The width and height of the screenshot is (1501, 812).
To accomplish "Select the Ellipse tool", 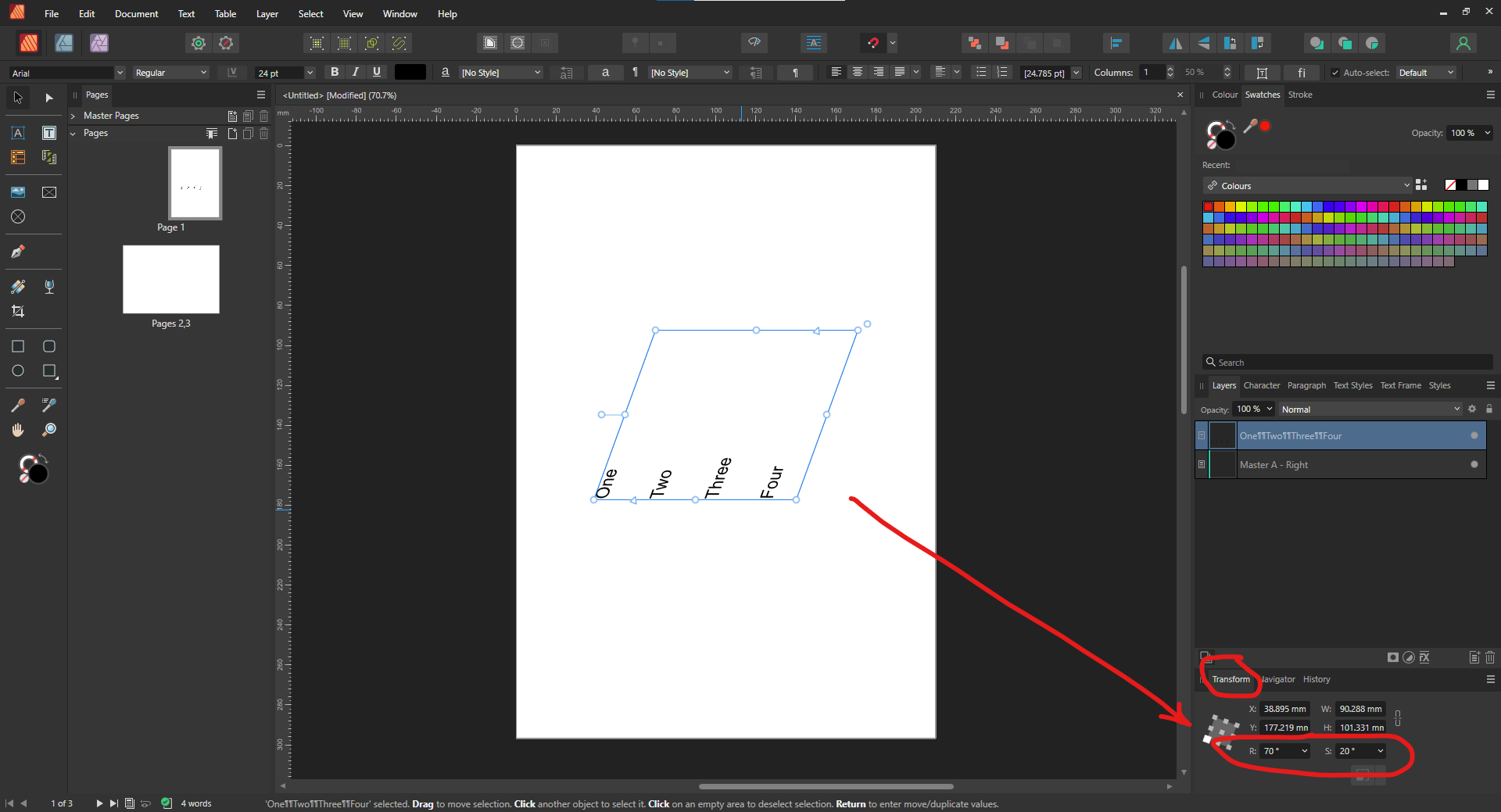I will [x=18, y=370].
